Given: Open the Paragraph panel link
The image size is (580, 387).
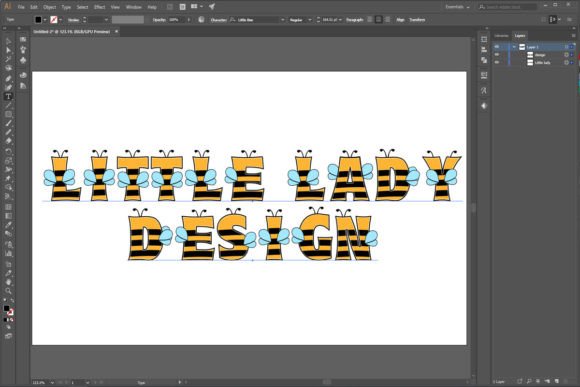Looking at the screenshot, I should click(x=355, y=20).
